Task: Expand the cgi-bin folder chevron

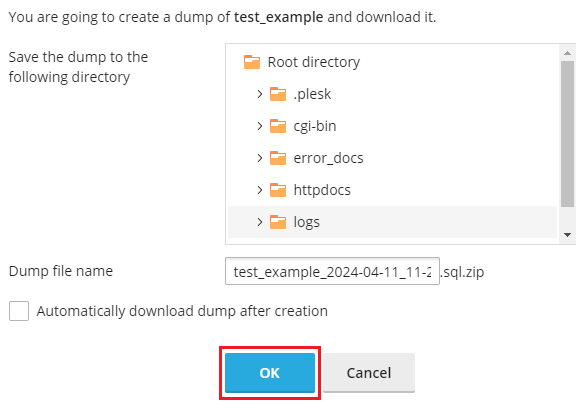Action: [x=260, y=126]
